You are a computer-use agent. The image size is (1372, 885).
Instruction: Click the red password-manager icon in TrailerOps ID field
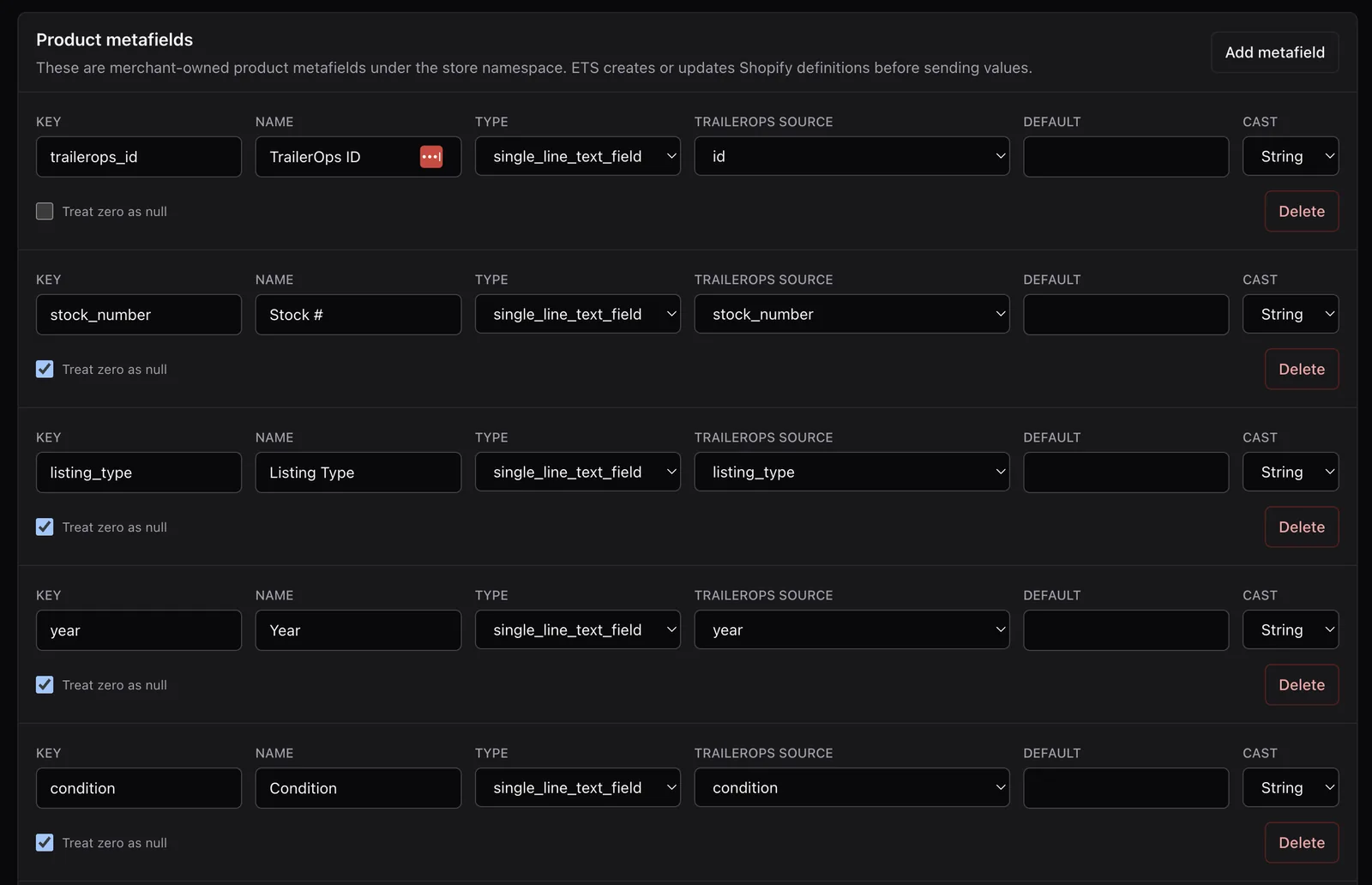(x=431, y=157)
